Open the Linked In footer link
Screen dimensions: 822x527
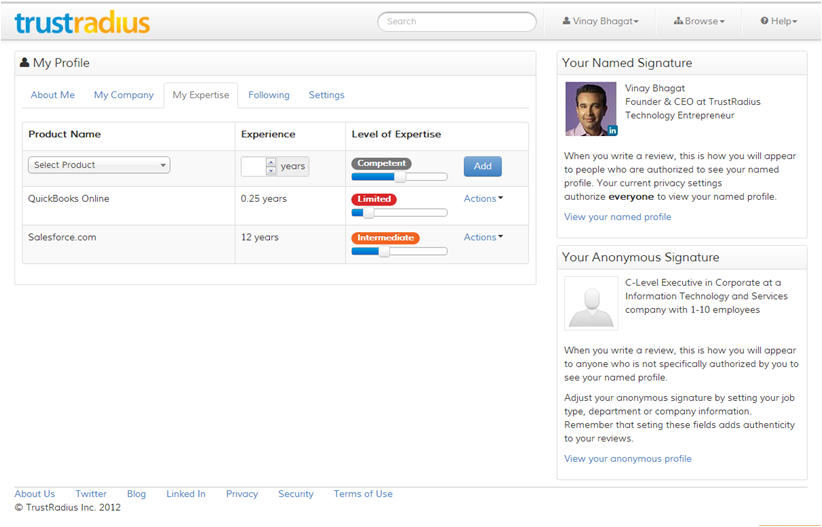pyautogui.click(x=186, y=493)
